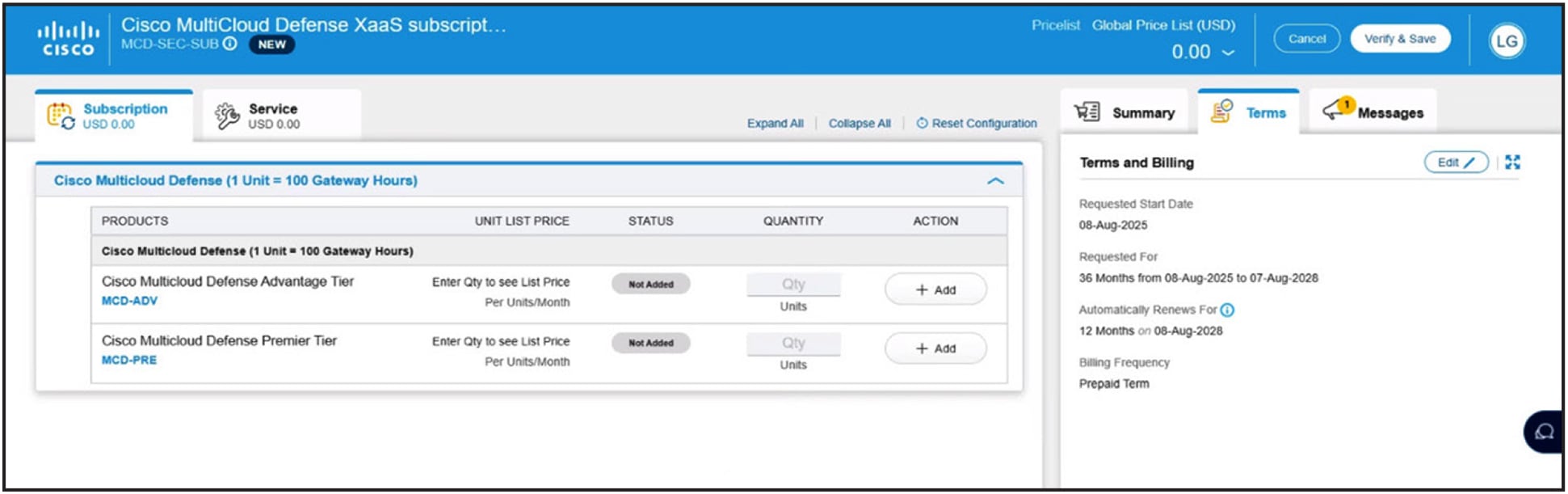Add the Advantage Tier product
1568x494 pixels.
(x=935, y=289)
